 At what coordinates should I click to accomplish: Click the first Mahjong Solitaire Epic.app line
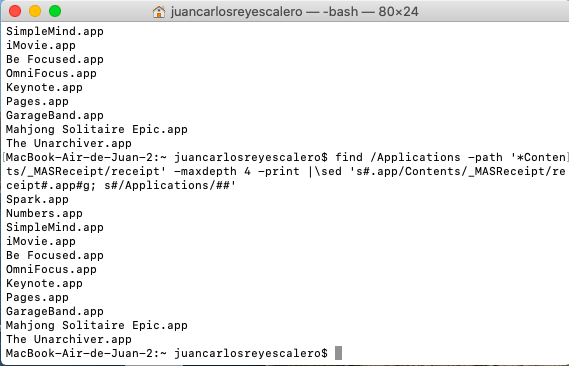(x=97, y=129)
